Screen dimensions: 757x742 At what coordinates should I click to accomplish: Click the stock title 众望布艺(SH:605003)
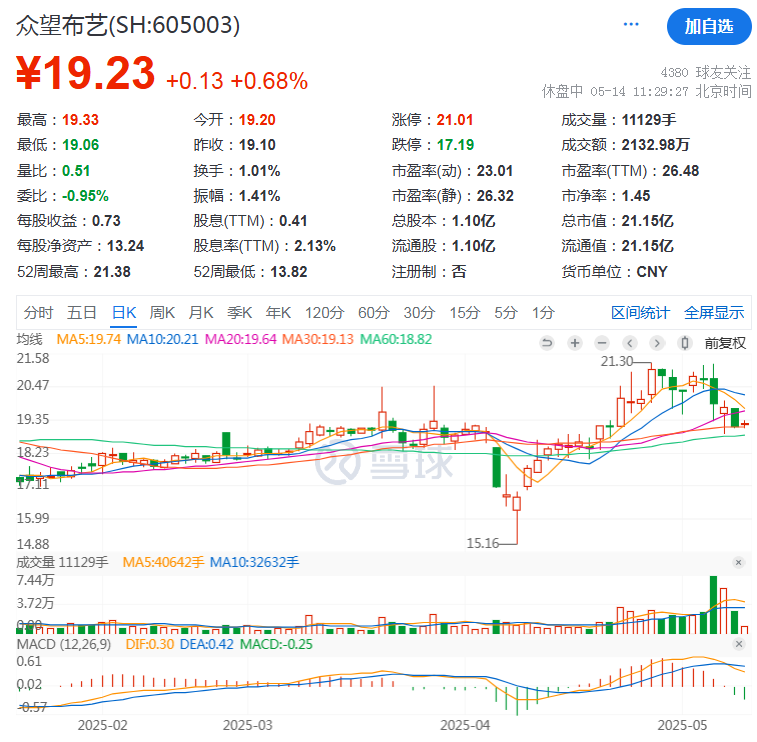tap(128, 25)
